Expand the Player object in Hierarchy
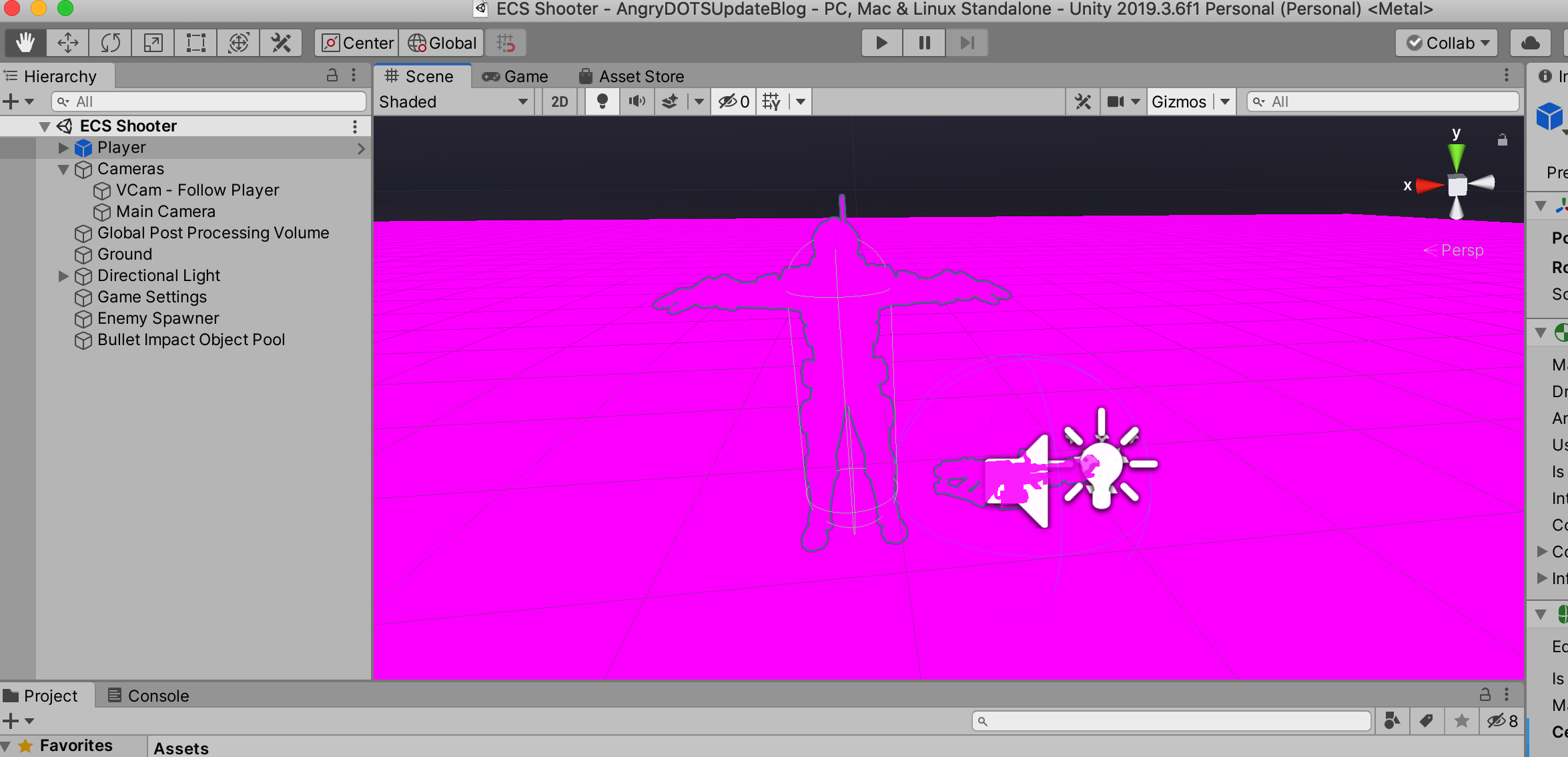 (x=63, y=148)
